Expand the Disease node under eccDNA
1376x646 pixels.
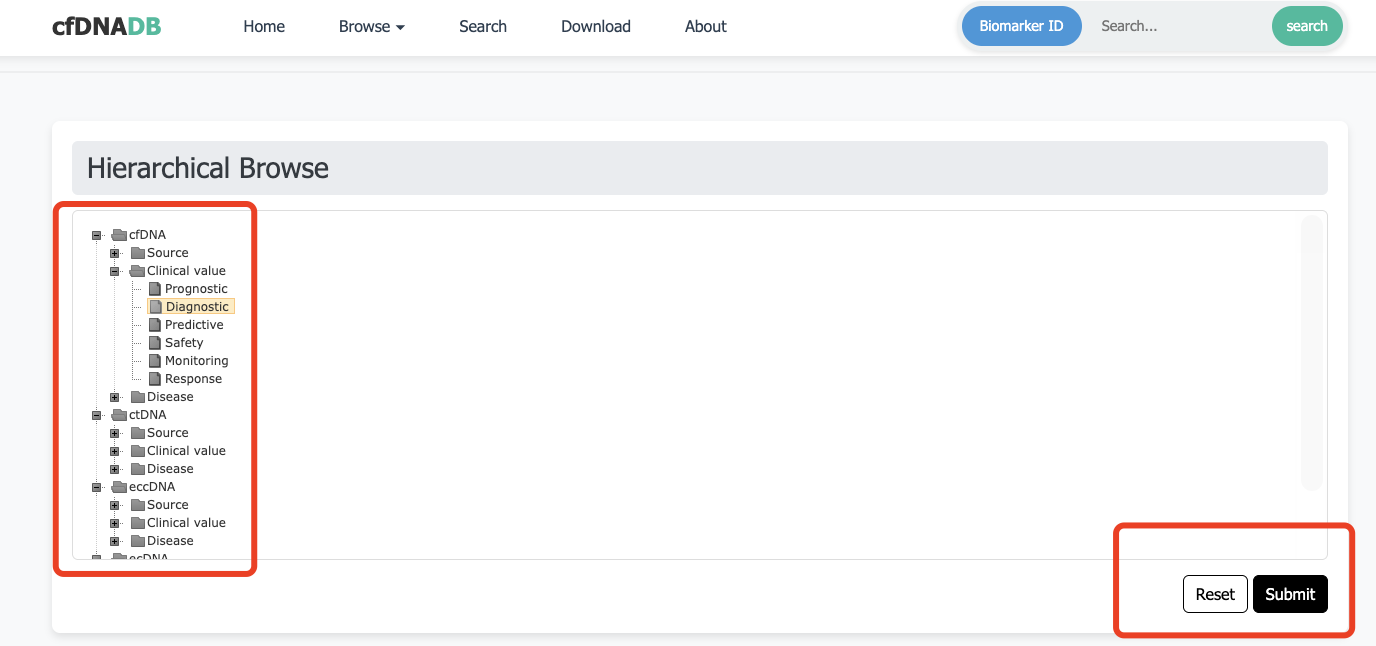point(115,541)
